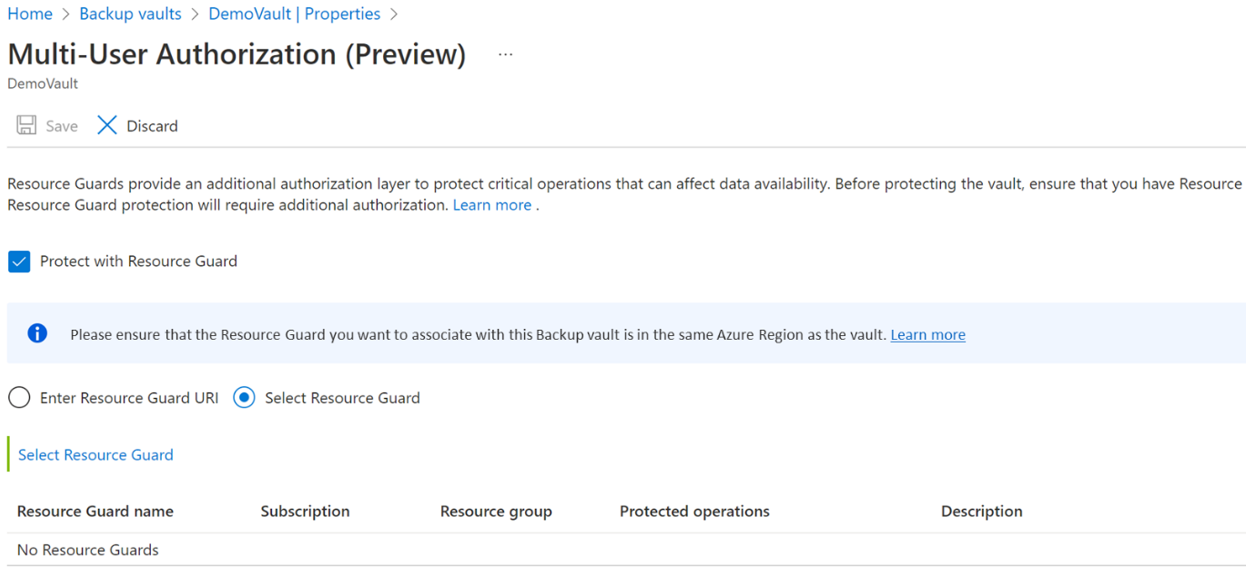The height and width of the screenshot is (582, 1246).
Task: Click the Discard button label
Action: coord(150,125)
